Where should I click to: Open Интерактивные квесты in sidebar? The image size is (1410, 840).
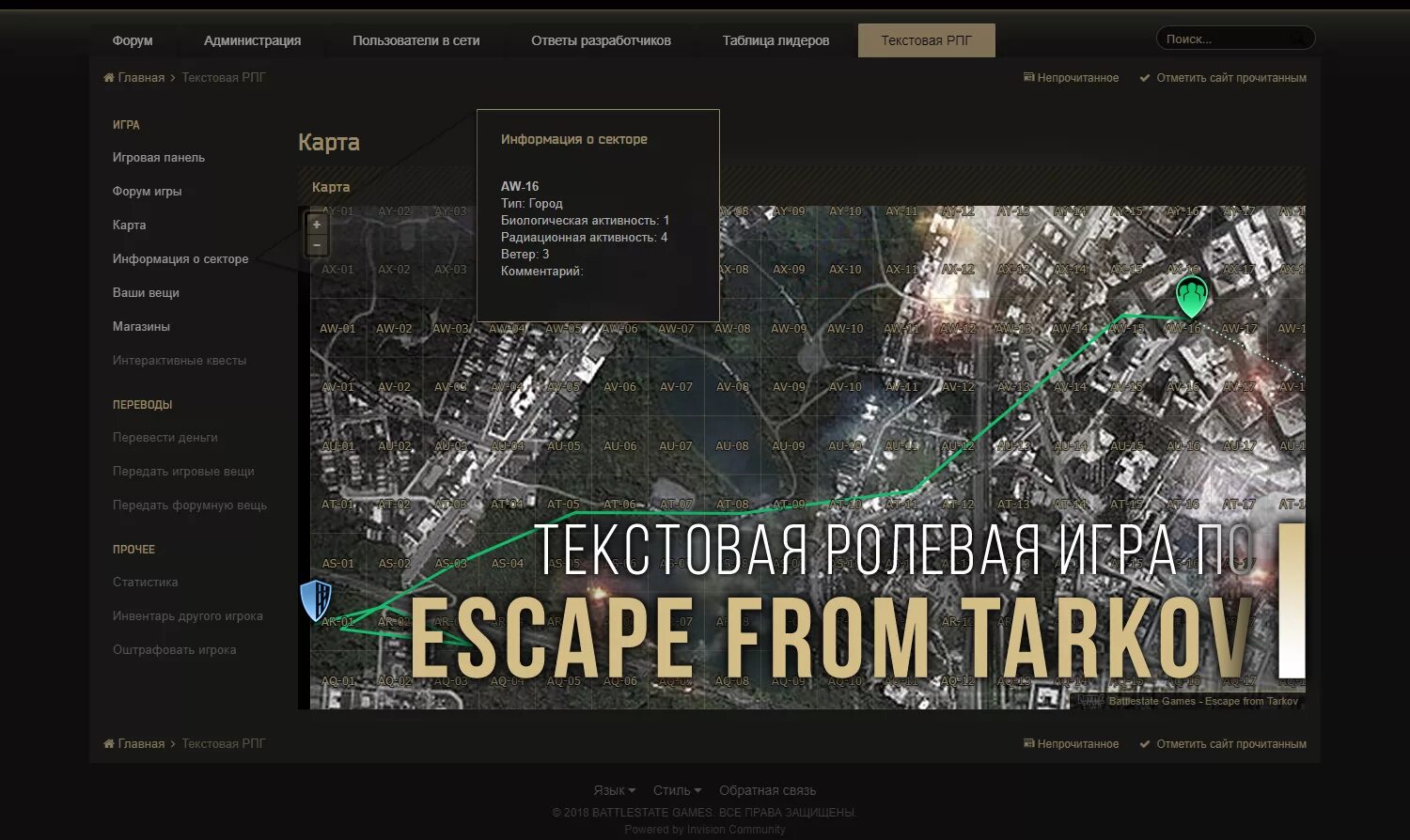180,361
